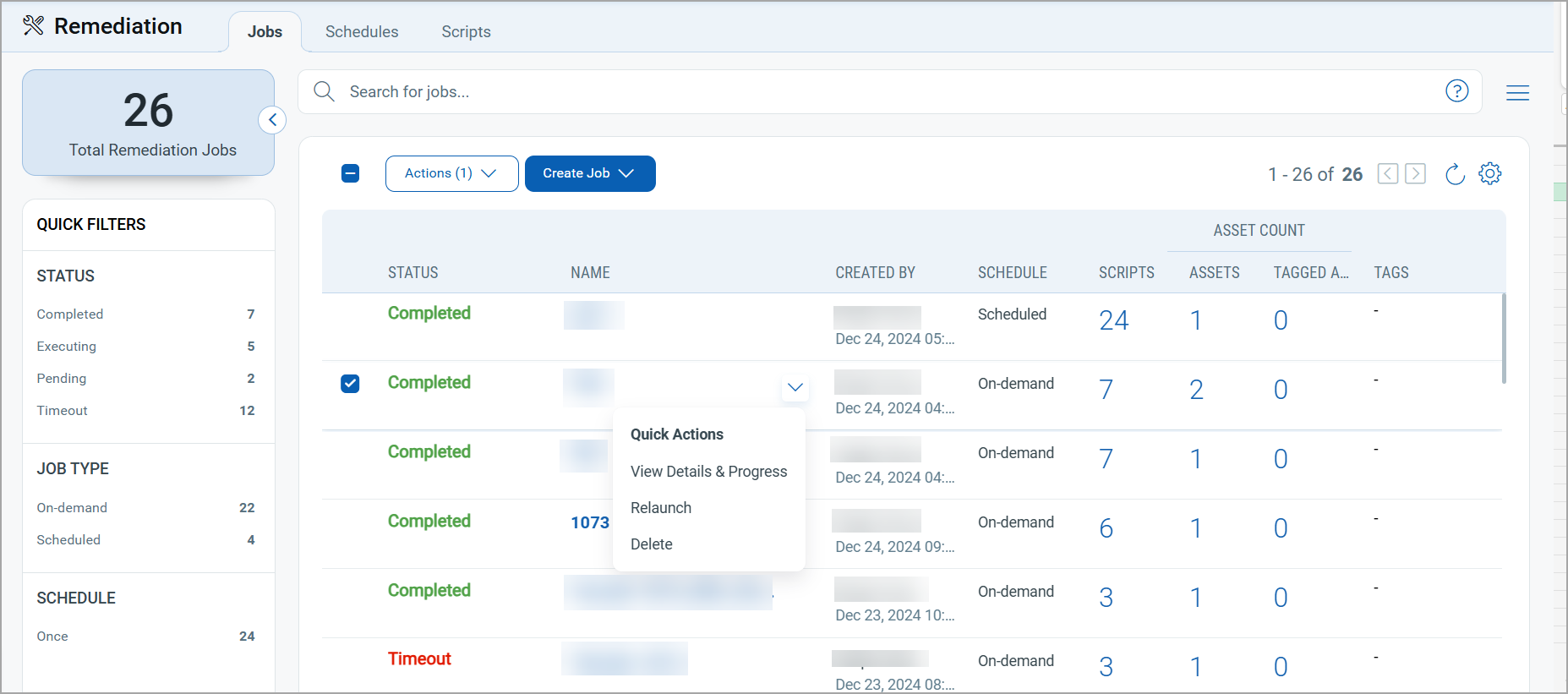This screenshot has width=1568, height=694.
Task: Click the TAGGED A... column header
Action: tap(1311, 273)
